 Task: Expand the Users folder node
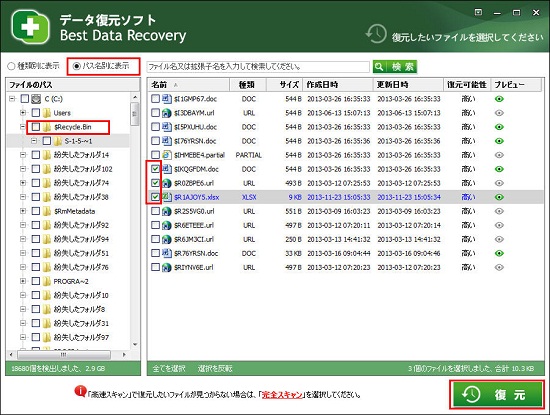pos(23,113)
